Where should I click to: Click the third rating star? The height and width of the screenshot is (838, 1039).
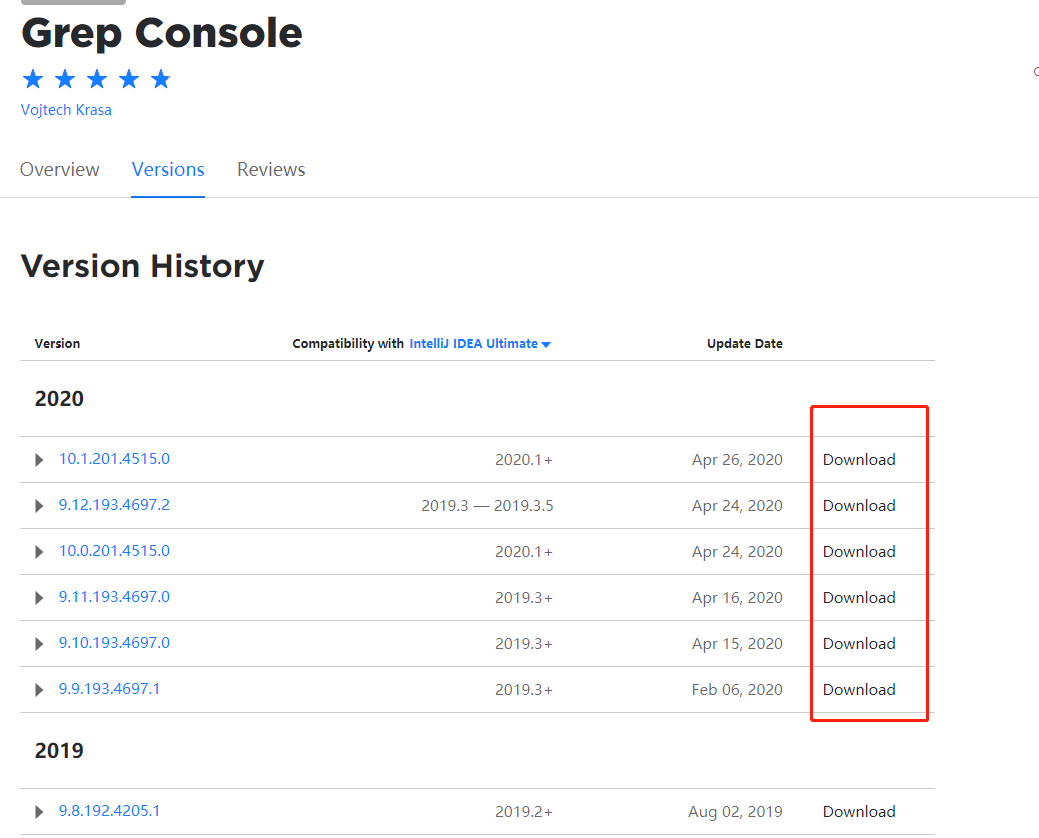point(97,79)
